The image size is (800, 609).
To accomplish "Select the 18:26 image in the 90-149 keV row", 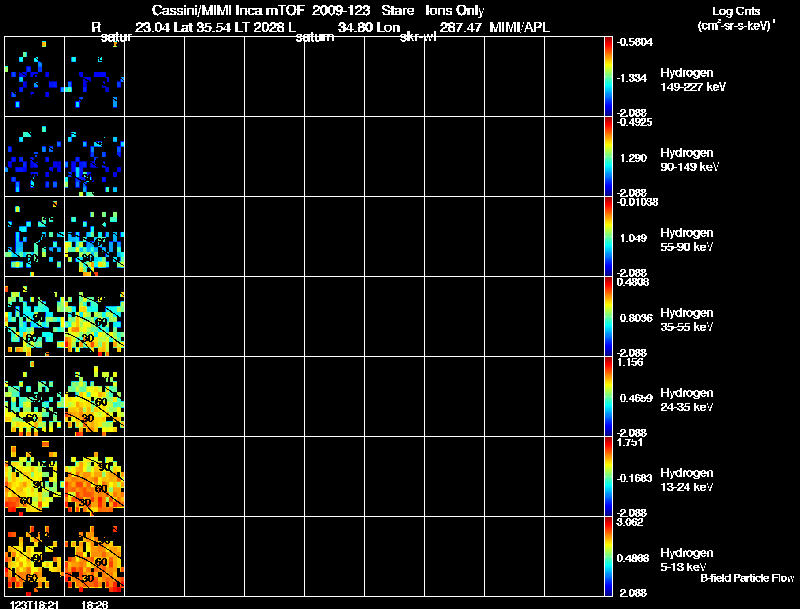I will [94, 157].
